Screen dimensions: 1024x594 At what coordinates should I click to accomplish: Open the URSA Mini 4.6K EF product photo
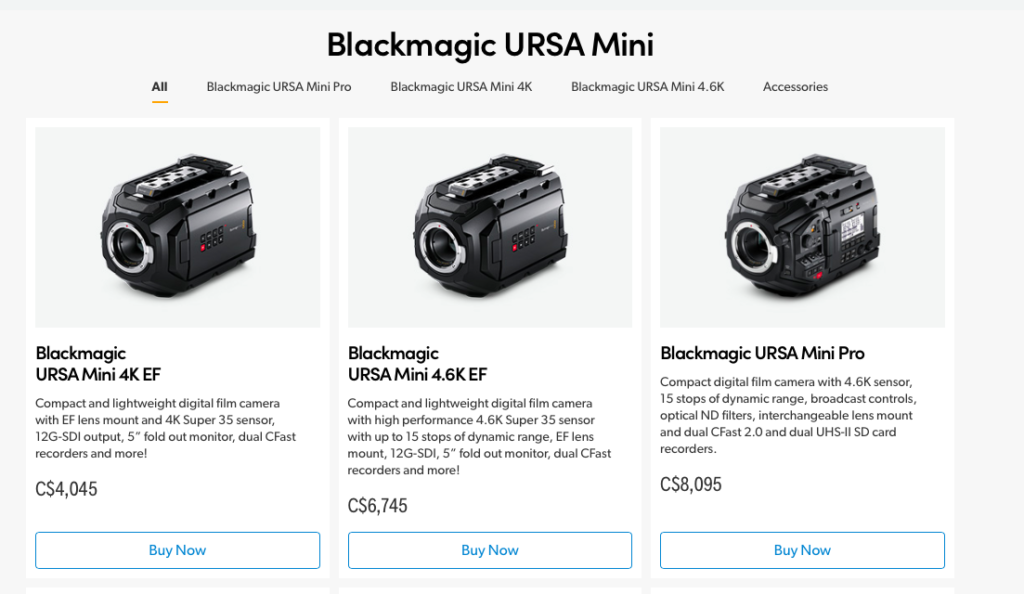pos(490,227)
